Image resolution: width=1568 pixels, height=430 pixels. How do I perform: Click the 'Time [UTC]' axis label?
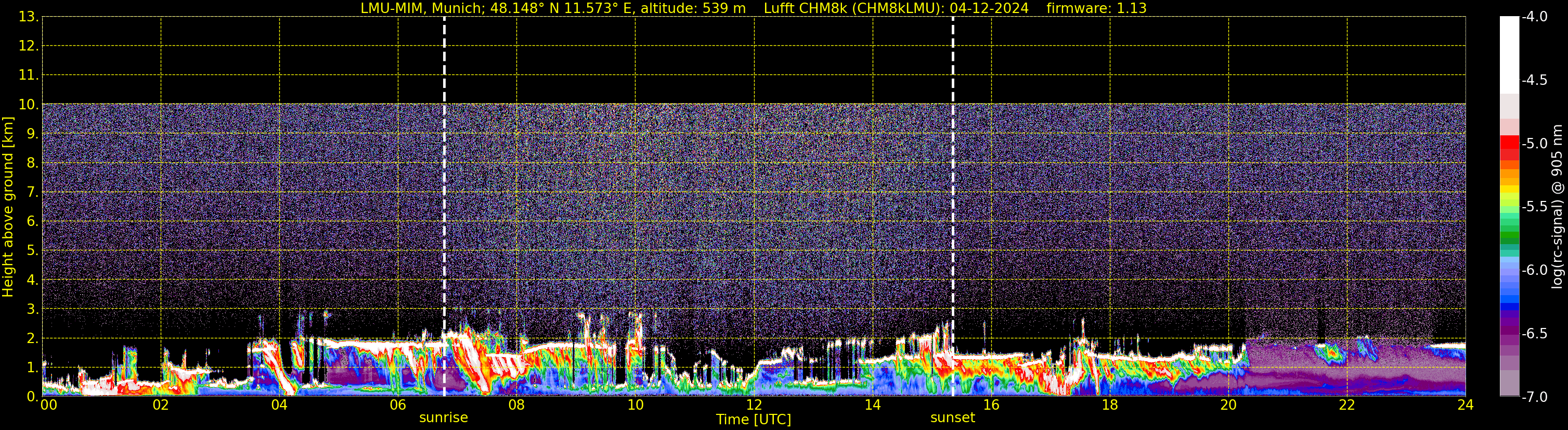(754, 420)
